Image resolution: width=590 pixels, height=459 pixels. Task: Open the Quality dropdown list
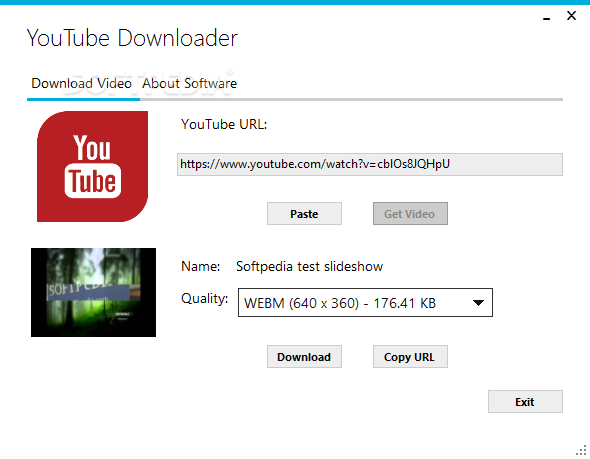365,302
